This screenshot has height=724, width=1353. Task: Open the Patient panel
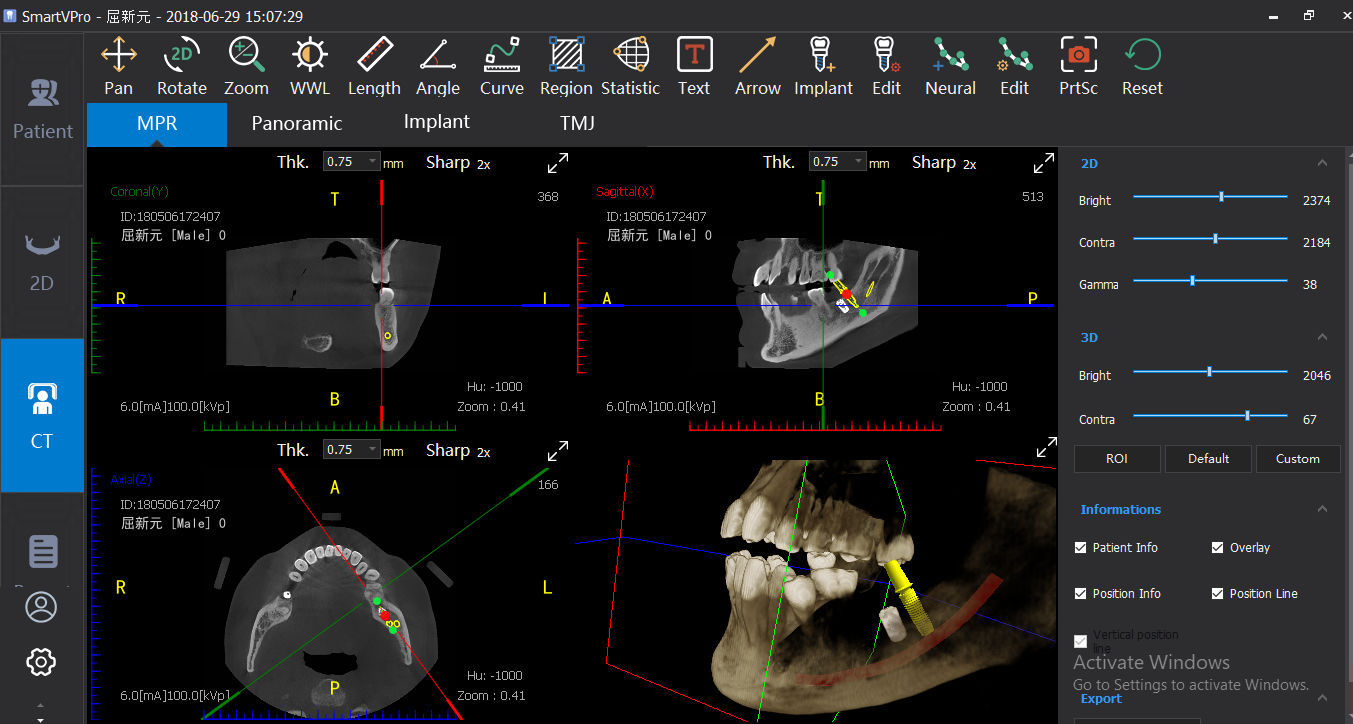pyautogui.click(x=41, y=110)
